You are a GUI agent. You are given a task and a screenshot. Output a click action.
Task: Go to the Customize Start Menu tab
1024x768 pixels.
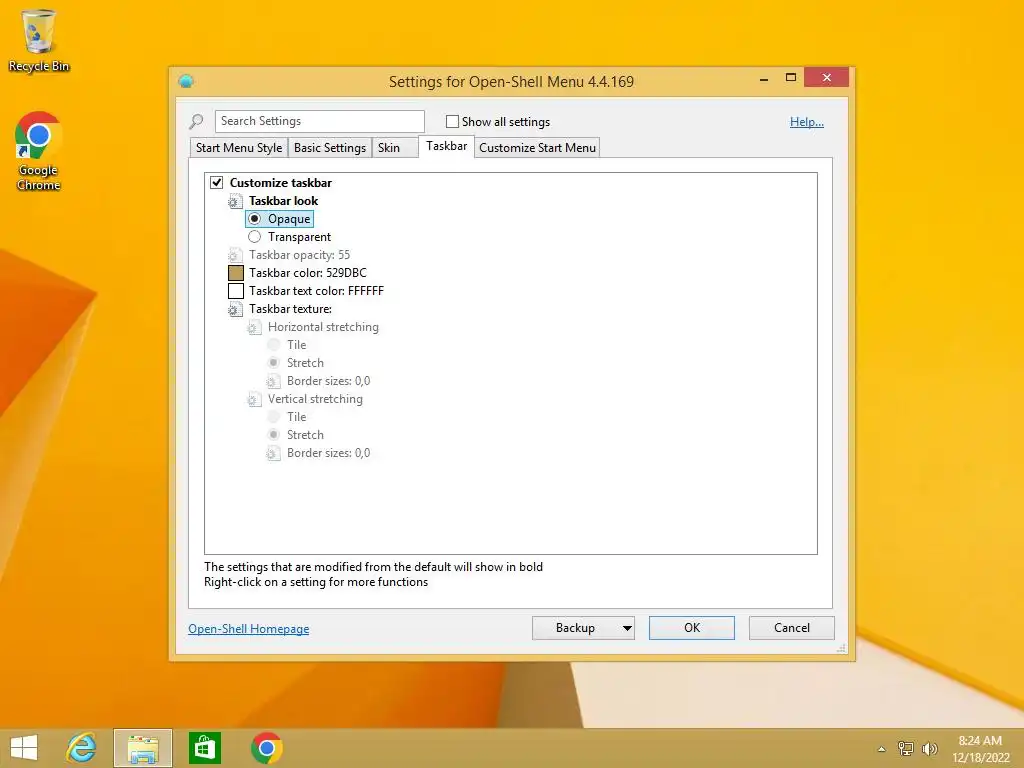pos(537,148)
